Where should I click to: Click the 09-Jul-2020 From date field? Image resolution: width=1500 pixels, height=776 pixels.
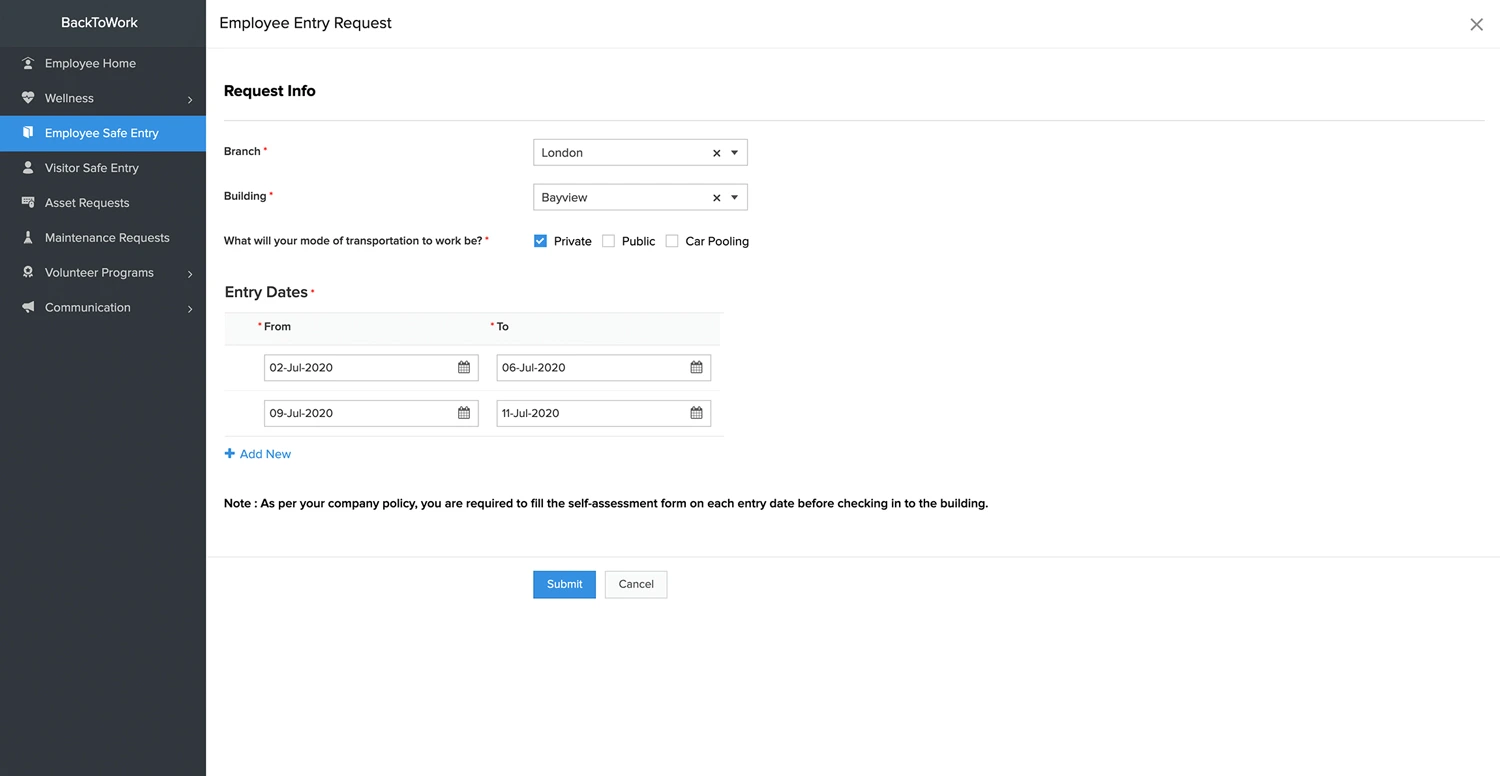point(355,413)
